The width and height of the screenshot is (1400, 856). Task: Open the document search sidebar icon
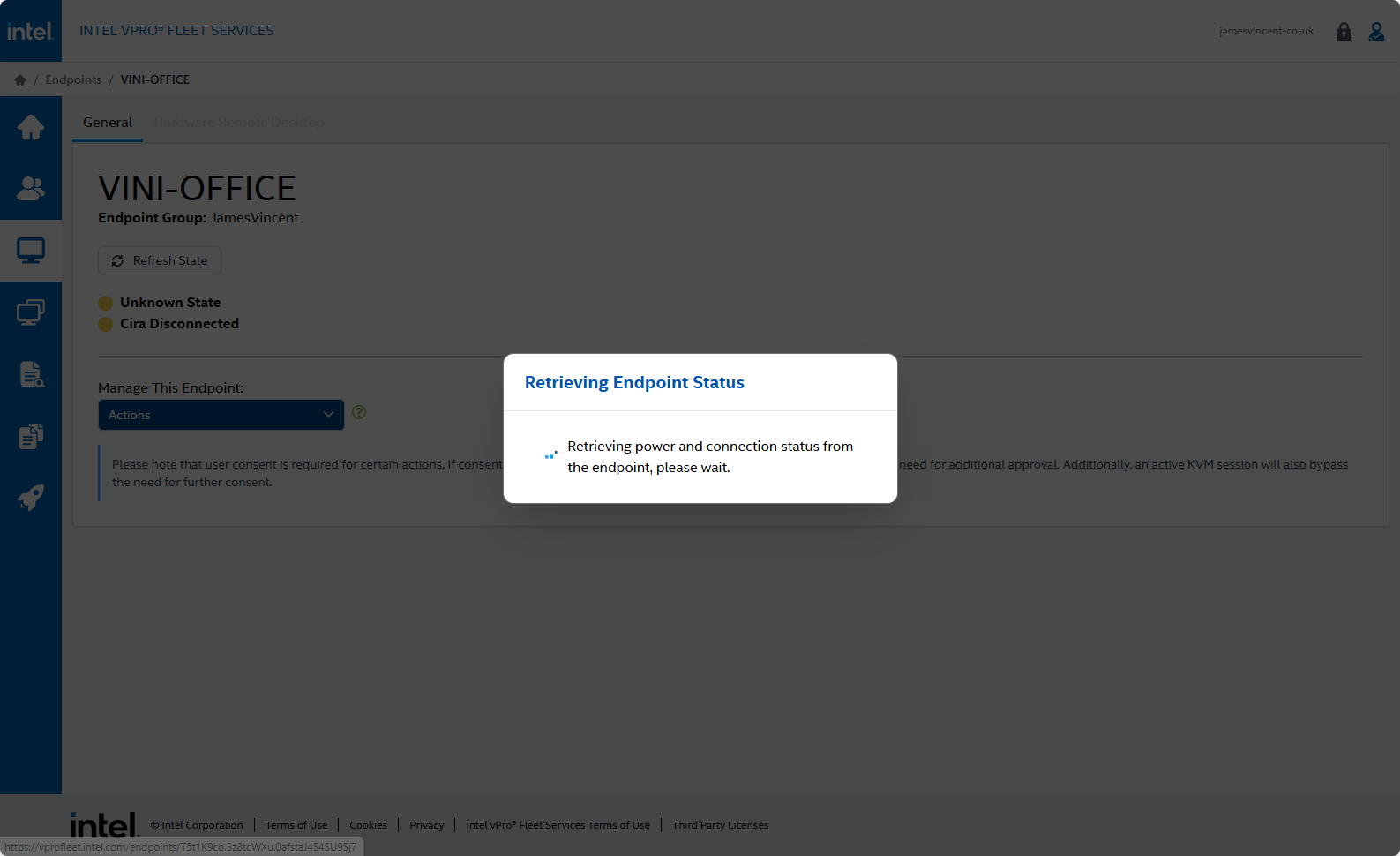pos(31,374)
